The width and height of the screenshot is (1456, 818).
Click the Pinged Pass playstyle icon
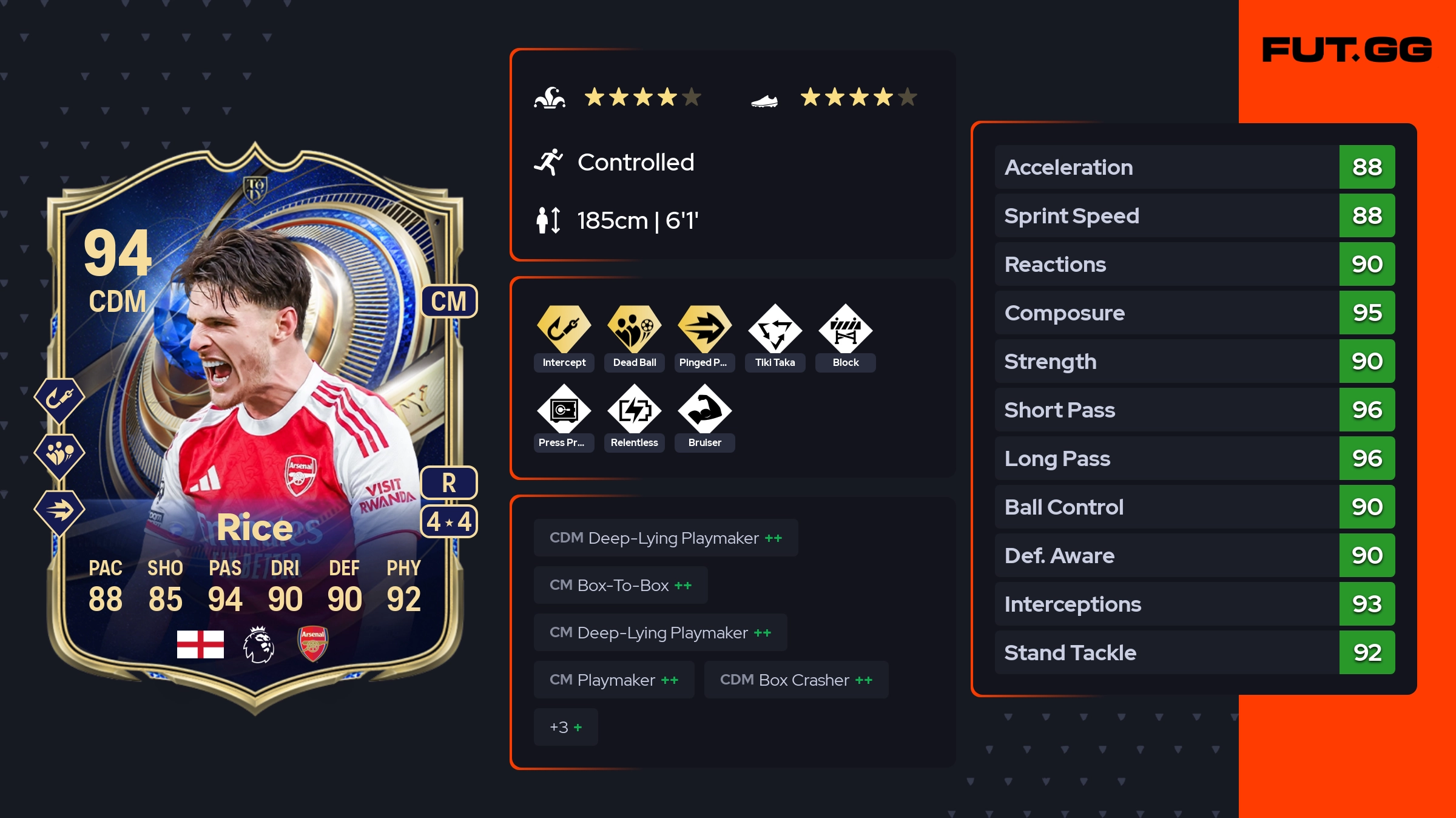(704, 329)
